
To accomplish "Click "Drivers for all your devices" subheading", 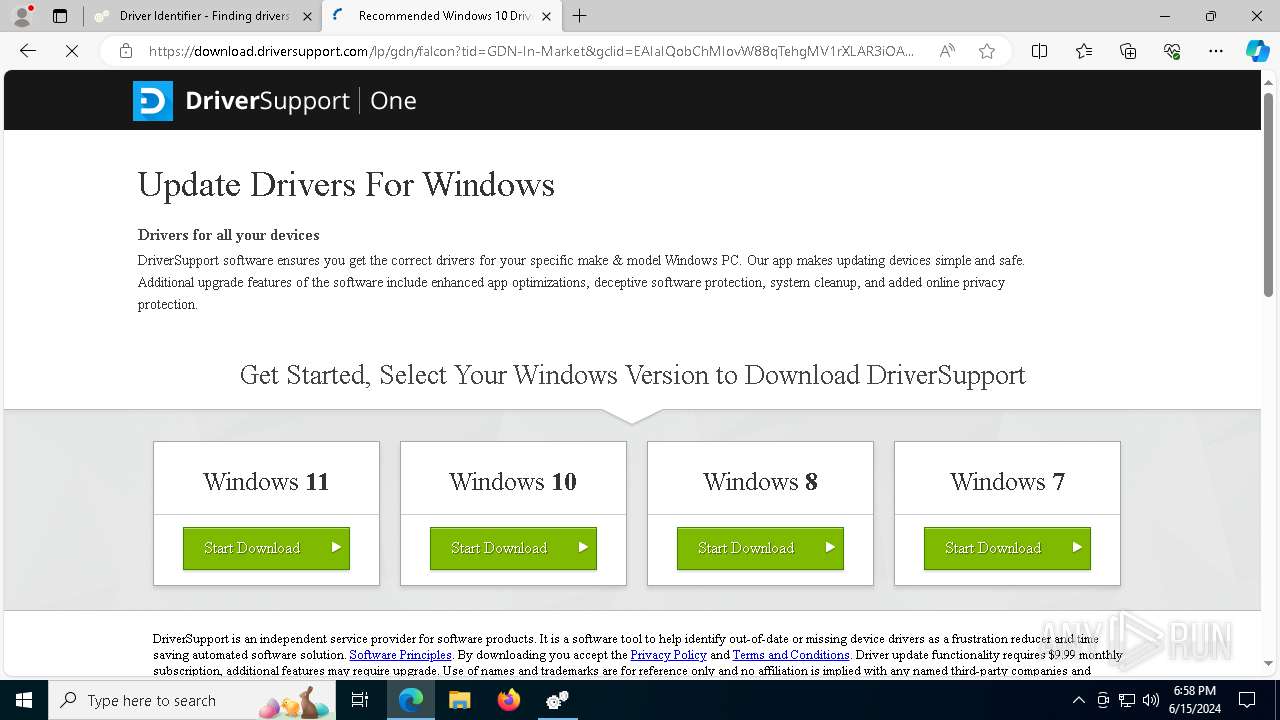I will pos(229,235).
